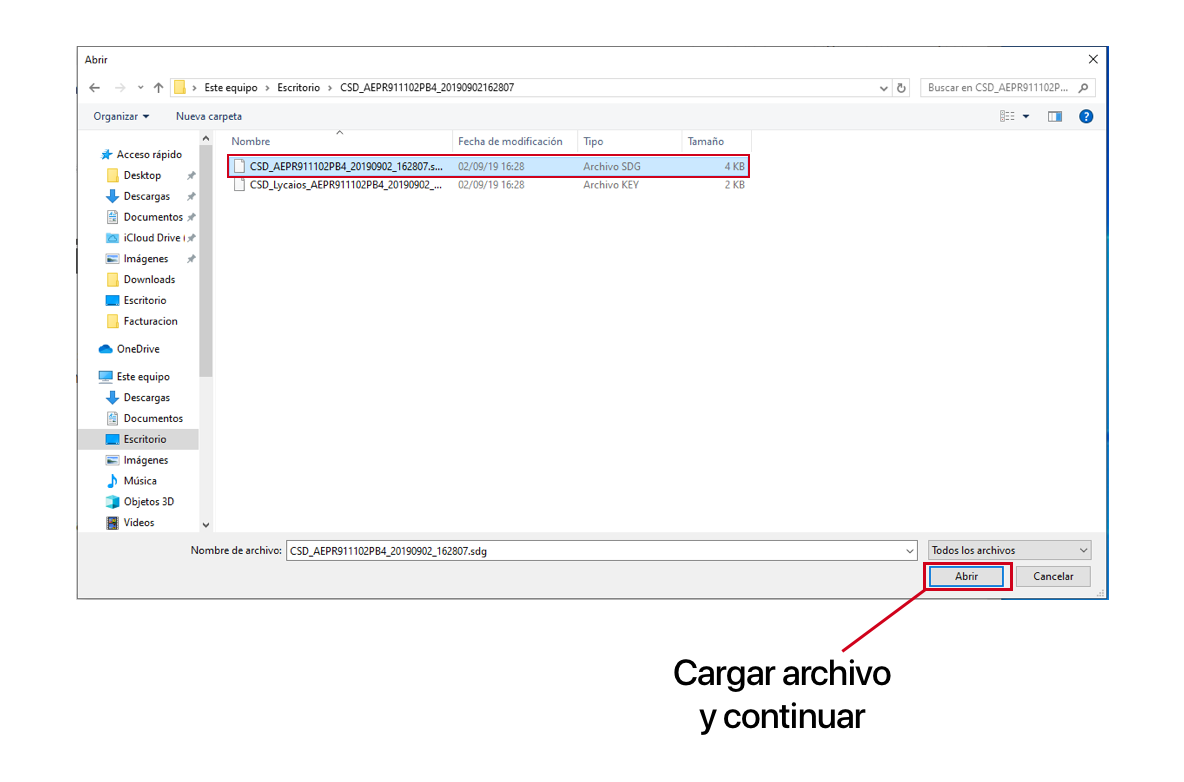Open Documentos under Este equipo
Viewport: 1184px width, 782px height.
[153, 418]
